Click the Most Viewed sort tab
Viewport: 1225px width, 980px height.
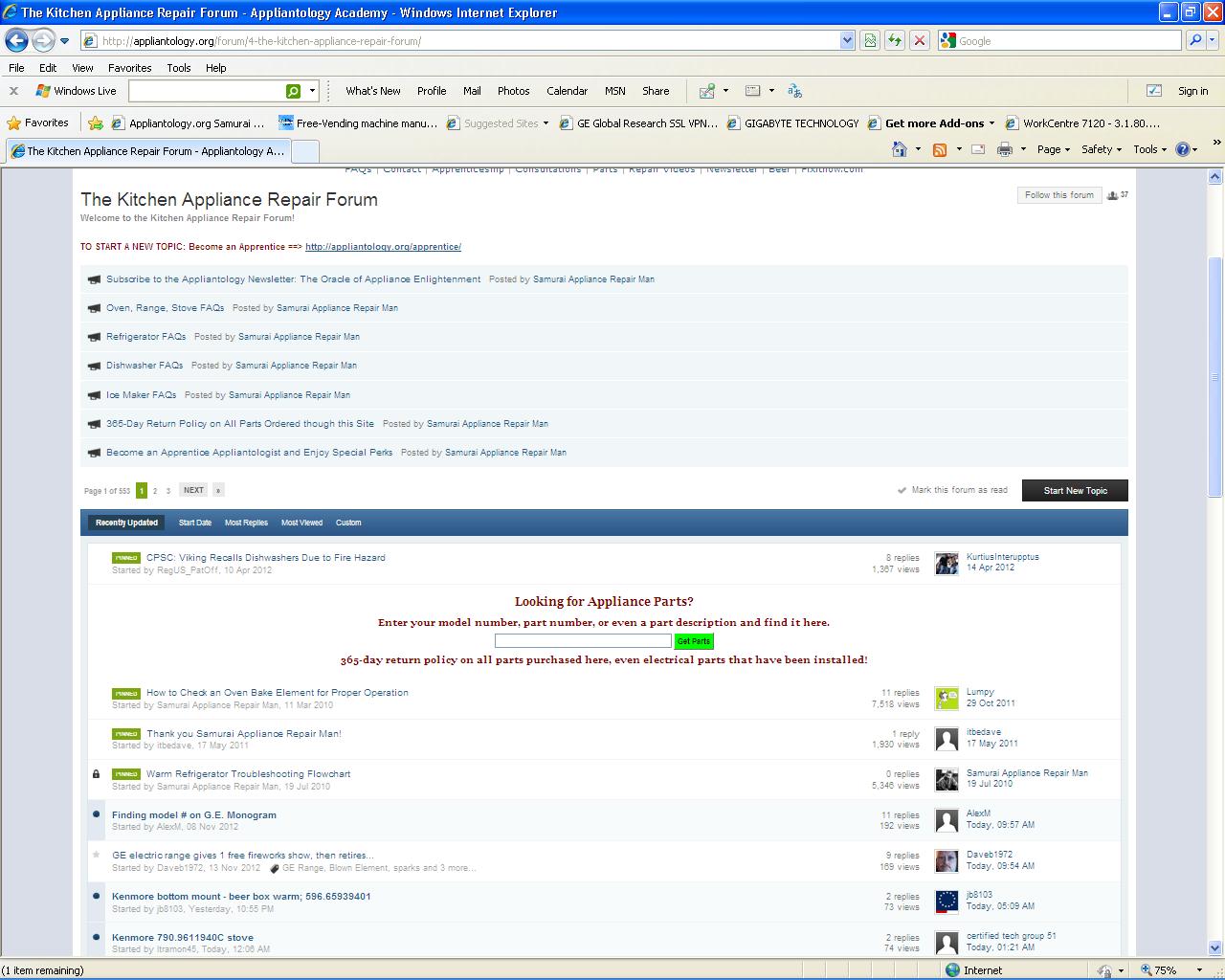(x=301, y=523)
